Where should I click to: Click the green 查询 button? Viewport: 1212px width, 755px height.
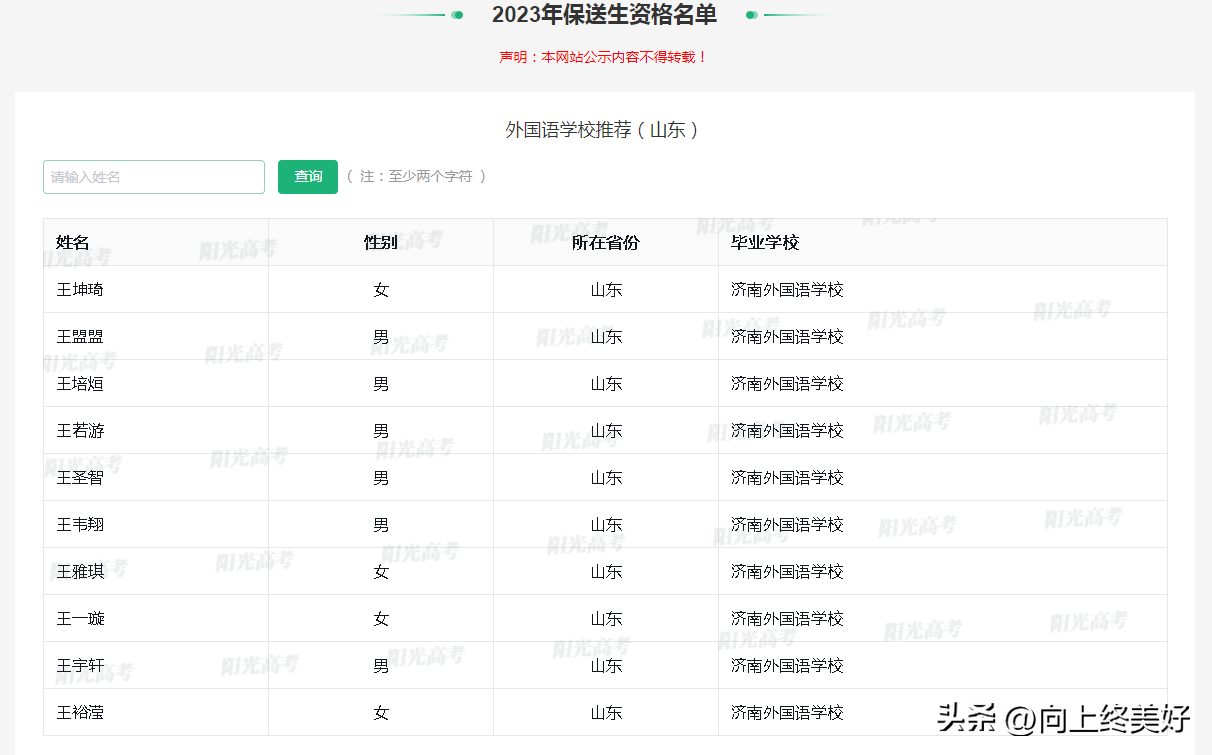pos(308,177)
